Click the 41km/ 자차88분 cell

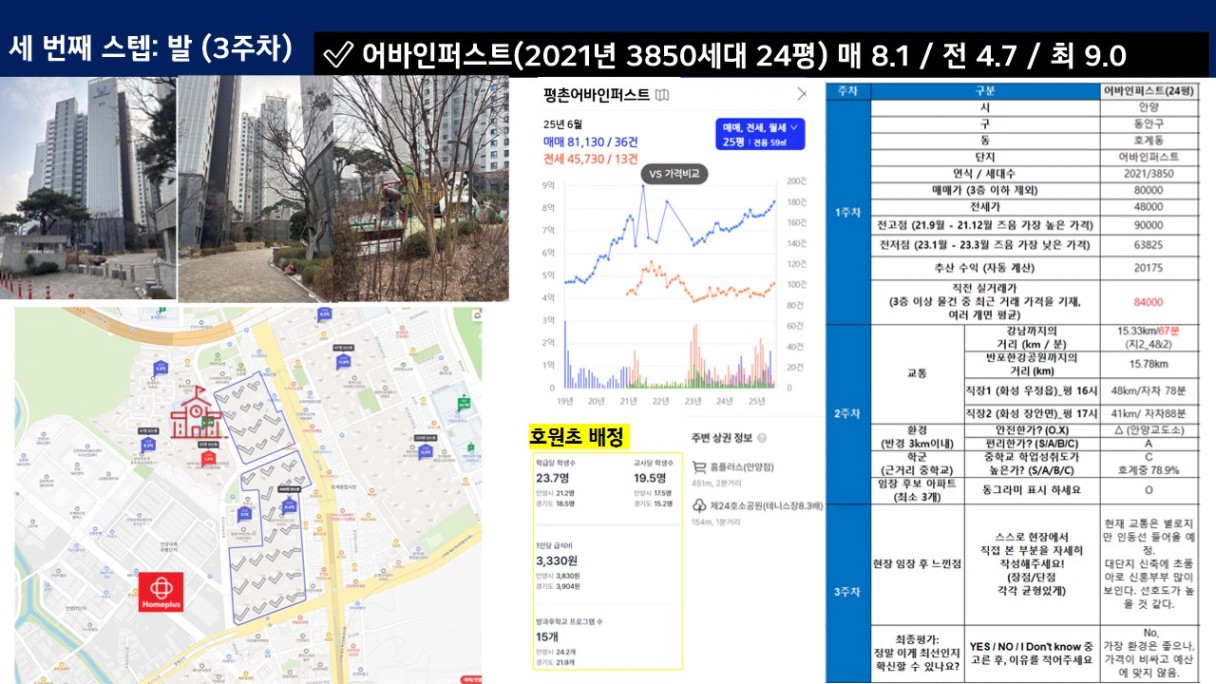click(x=1147, y=413)
